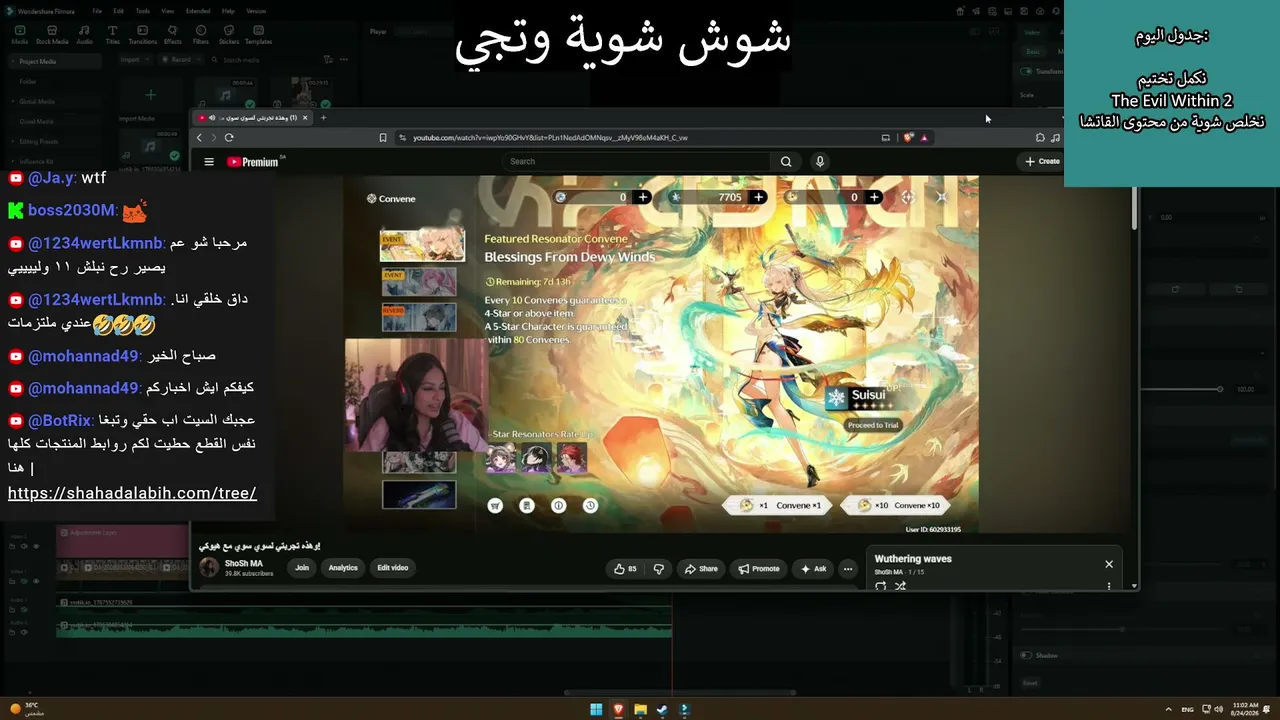The height and width of the screenshot is (720, 1280).
Task: Open Stock Media in Filmora
Action: pyautogui.click(x=51, y=35)
